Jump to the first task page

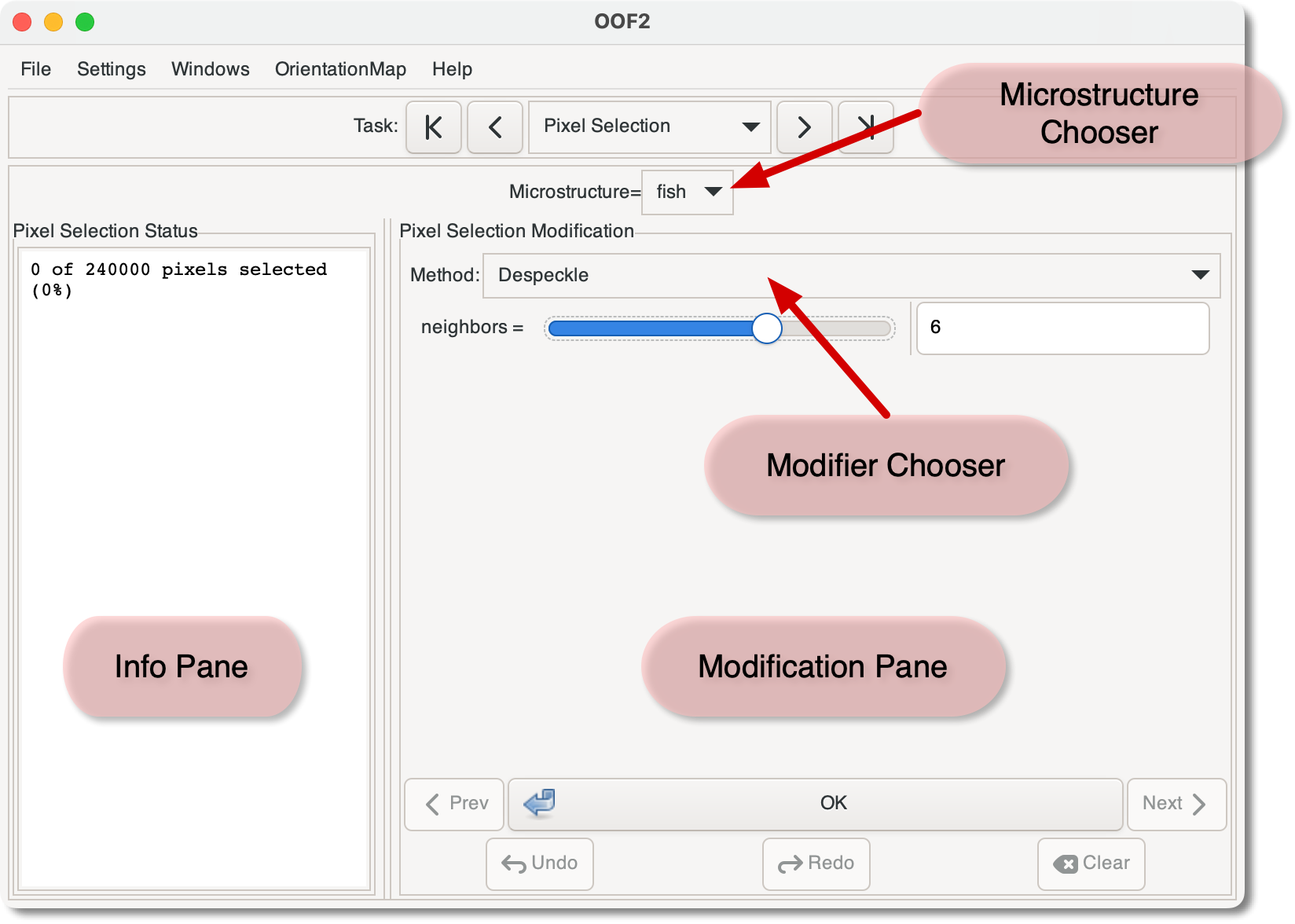click(433, 126)
